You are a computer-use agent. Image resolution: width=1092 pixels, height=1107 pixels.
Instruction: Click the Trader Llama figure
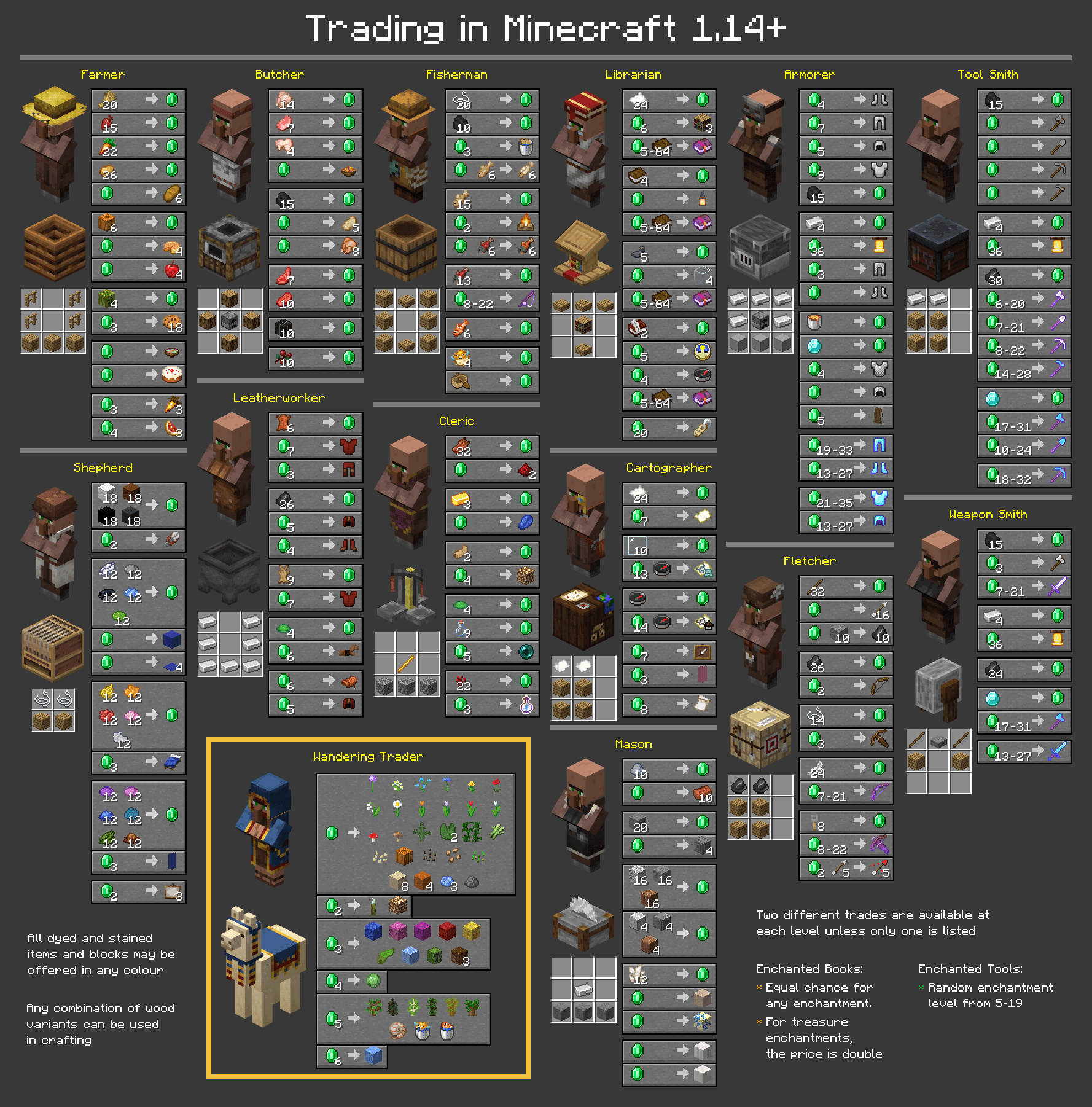[263, 966]
